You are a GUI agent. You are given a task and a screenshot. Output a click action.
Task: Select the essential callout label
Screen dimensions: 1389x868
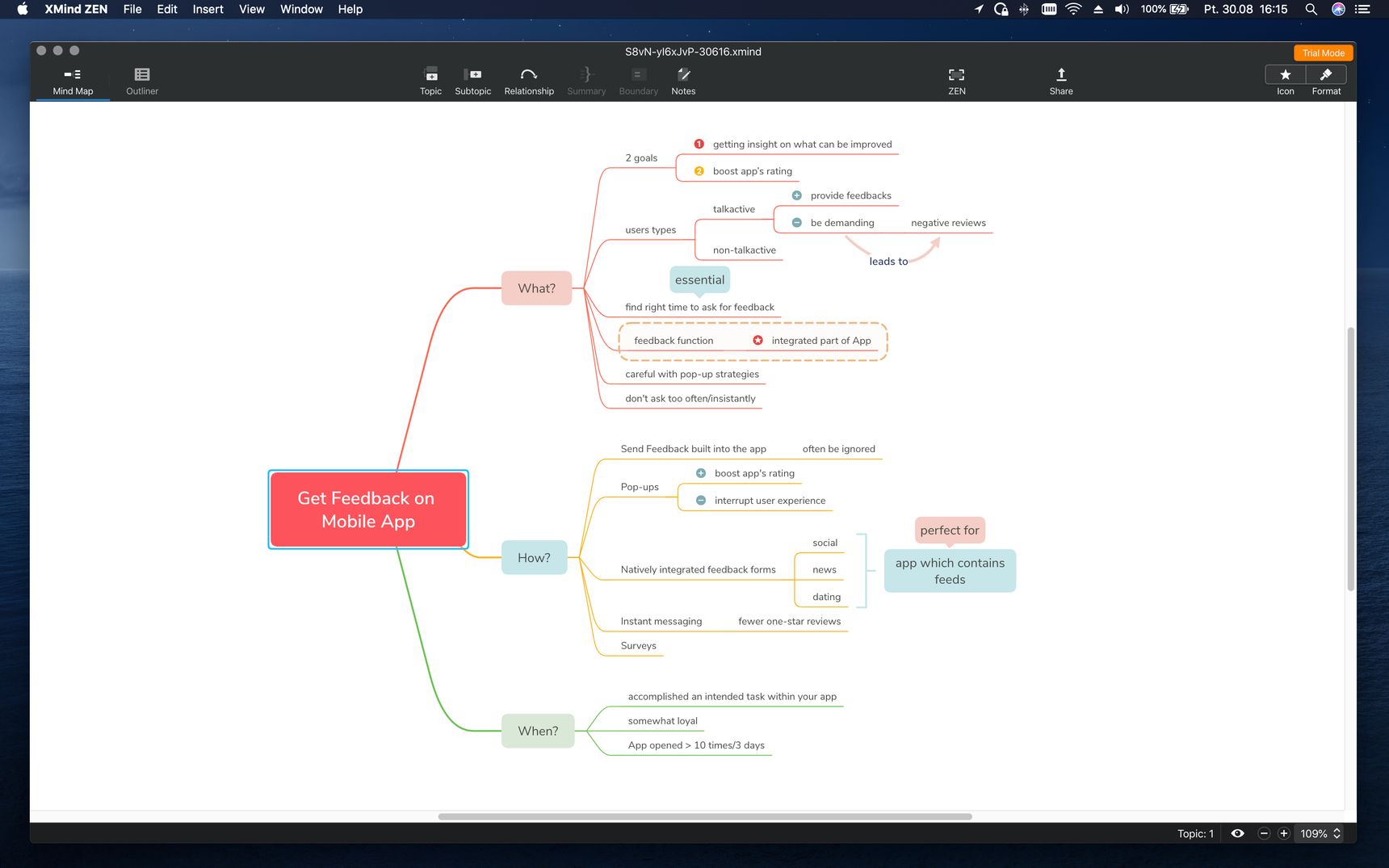pyautogui.click(x=699, y=280)
